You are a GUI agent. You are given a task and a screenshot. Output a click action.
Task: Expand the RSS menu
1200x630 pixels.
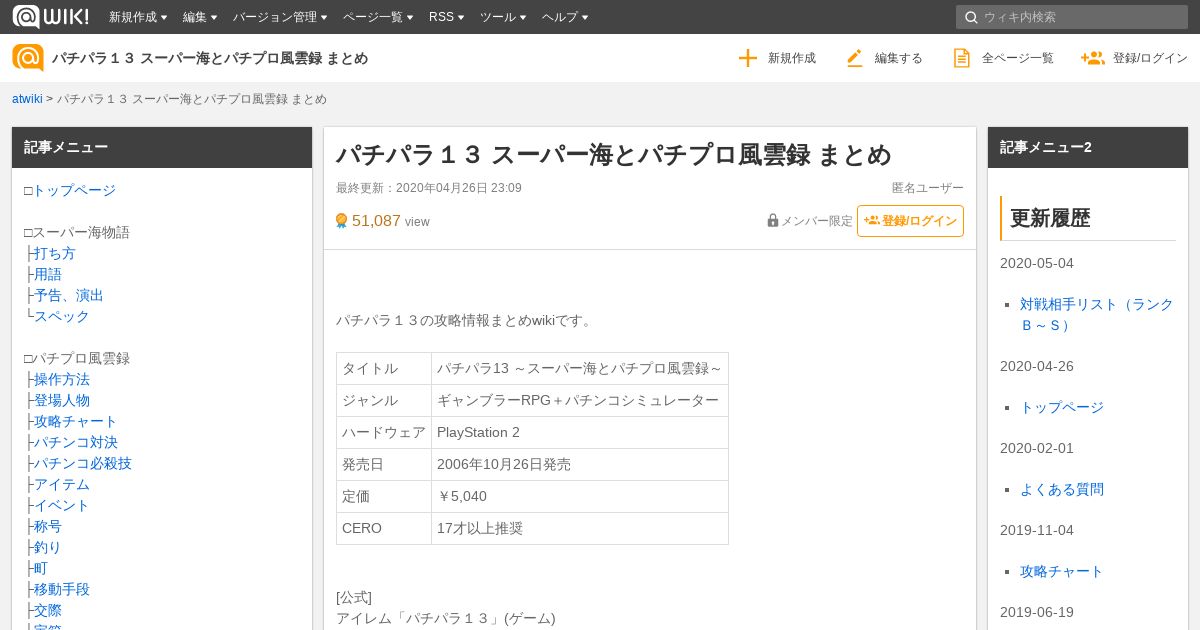pyautogui.click(x=447, y=17)
